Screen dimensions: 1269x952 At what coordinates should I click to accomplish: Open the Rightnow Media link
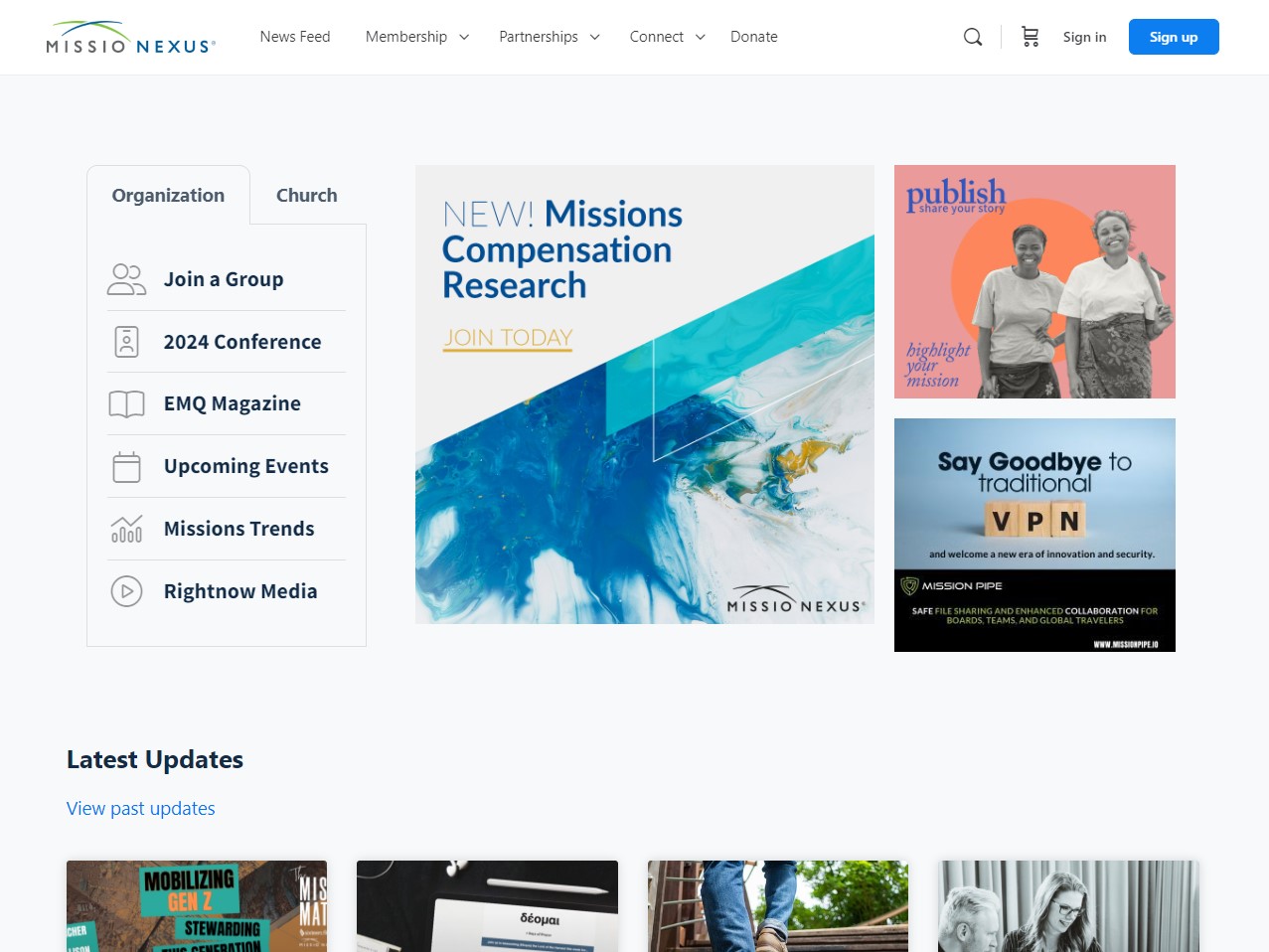(240, 591)
